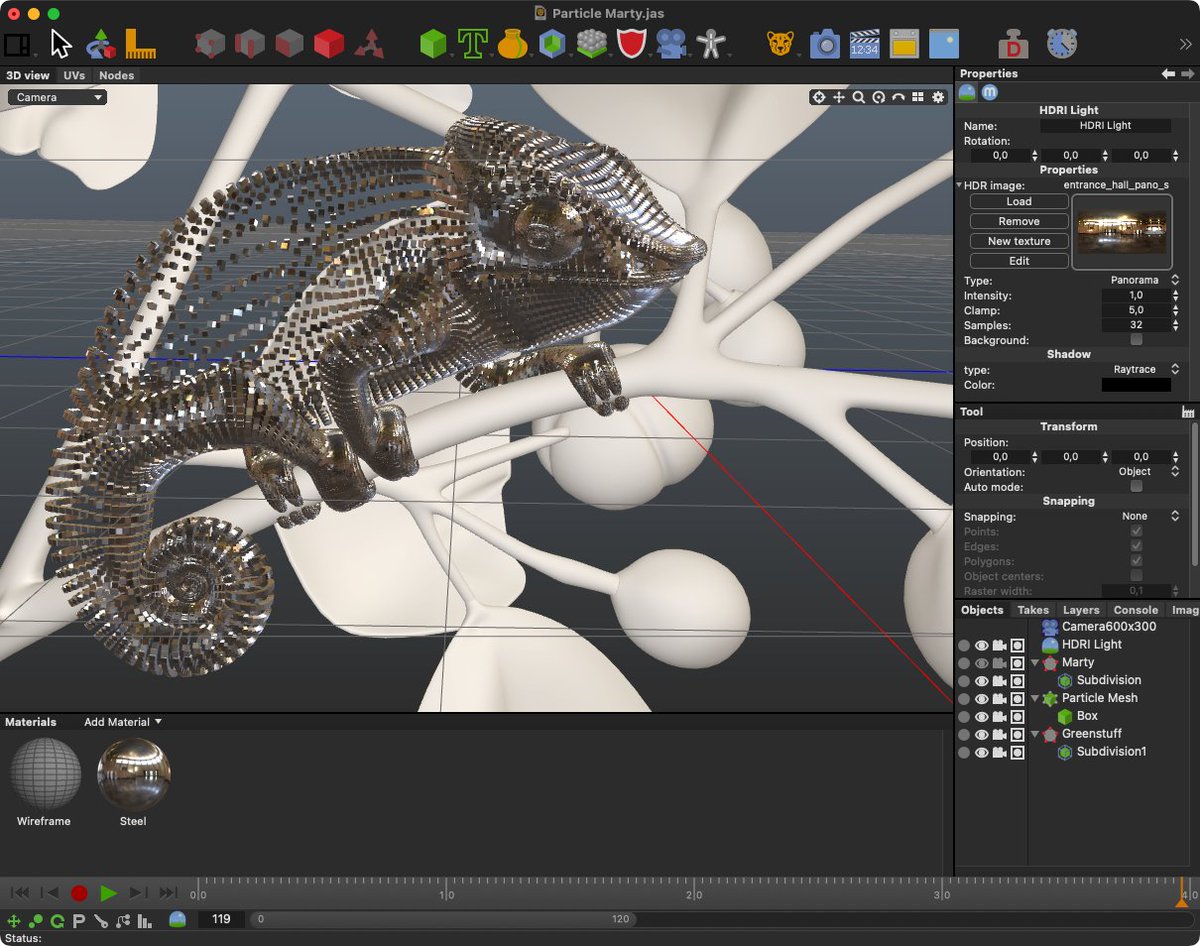Click the New texture button
The image size is (1200, 946).
pos(1017,240)
